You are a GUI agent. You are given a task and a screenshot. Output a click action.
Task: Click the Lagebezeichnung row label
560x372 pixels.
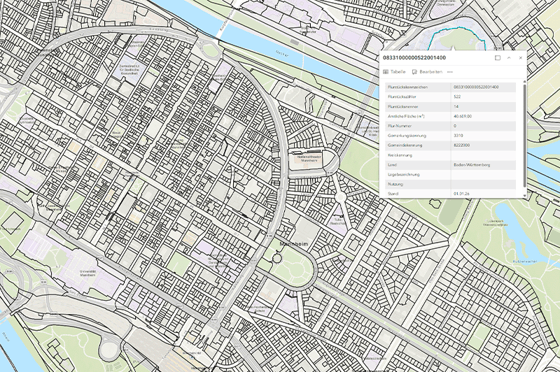(x=404, y=175)
